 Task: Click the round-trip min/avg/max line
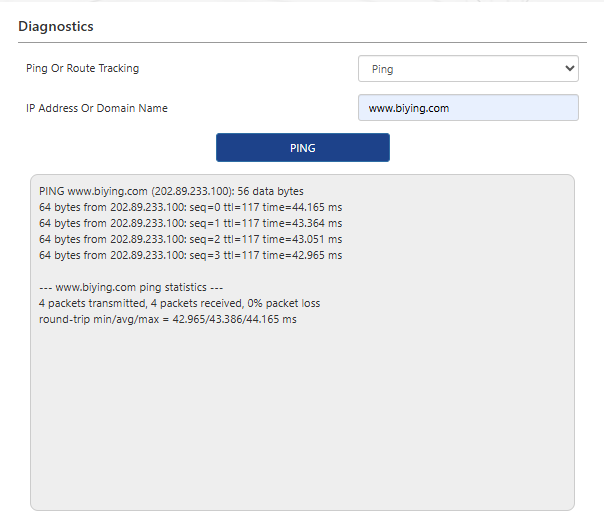(x=167, y=319)
